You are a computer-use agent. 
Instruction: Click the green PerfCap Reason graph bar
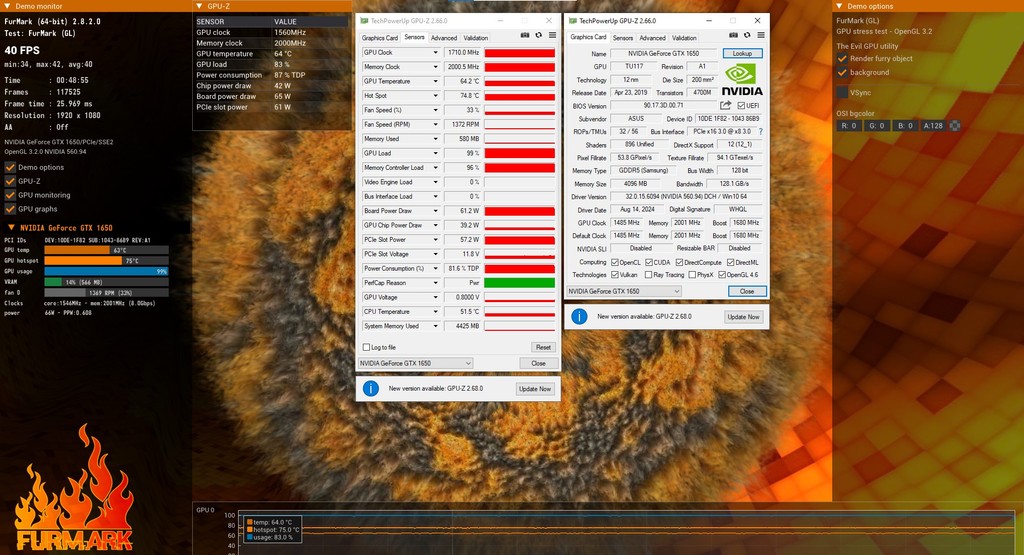(x=520, y=283)
